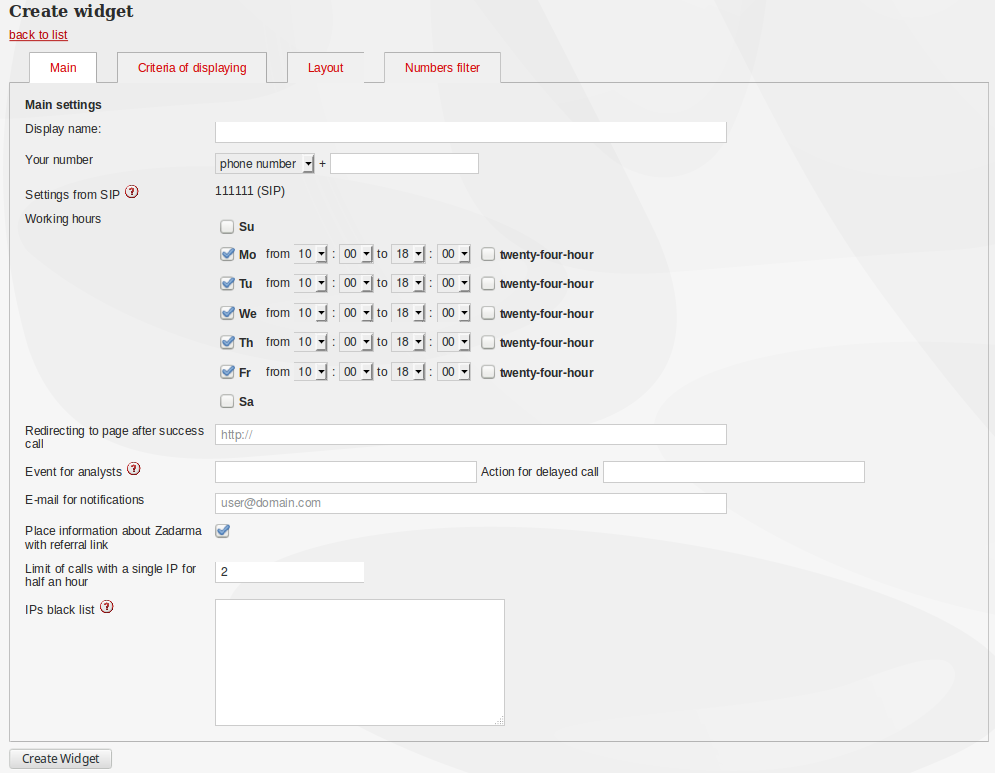Check the Saturday working hours checkbox

point(227,401)
